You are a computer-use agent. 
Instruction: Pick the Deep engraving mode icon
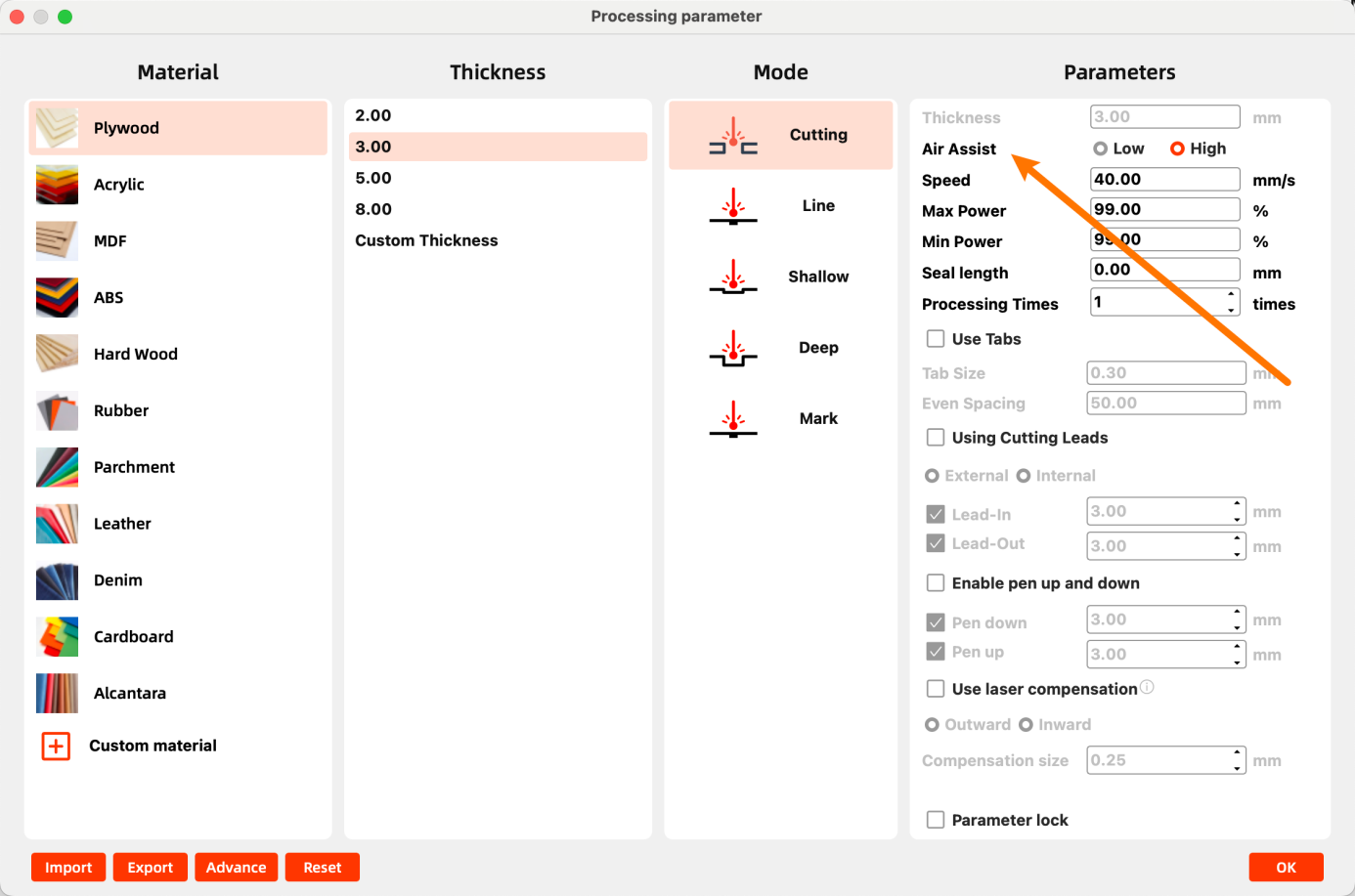click(x=732, y=348)
